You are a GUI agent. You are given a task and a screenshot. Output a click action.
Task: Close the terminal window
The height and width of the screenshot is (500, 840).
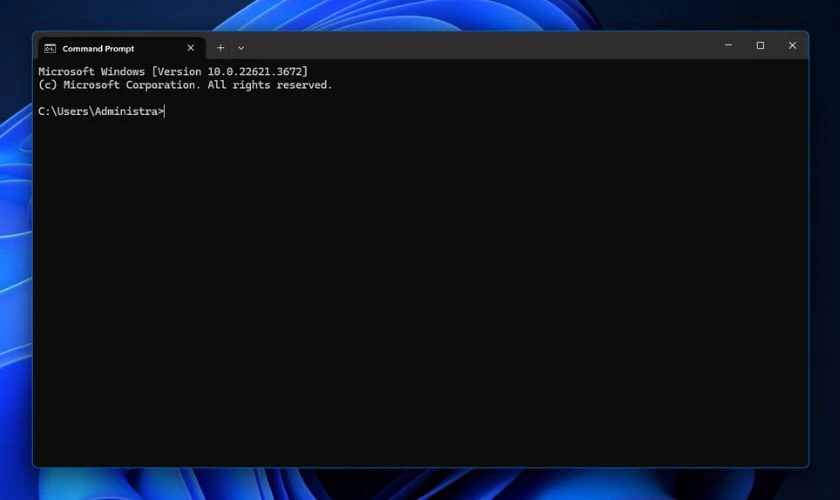pyautogui.click(x=792, y=46)
